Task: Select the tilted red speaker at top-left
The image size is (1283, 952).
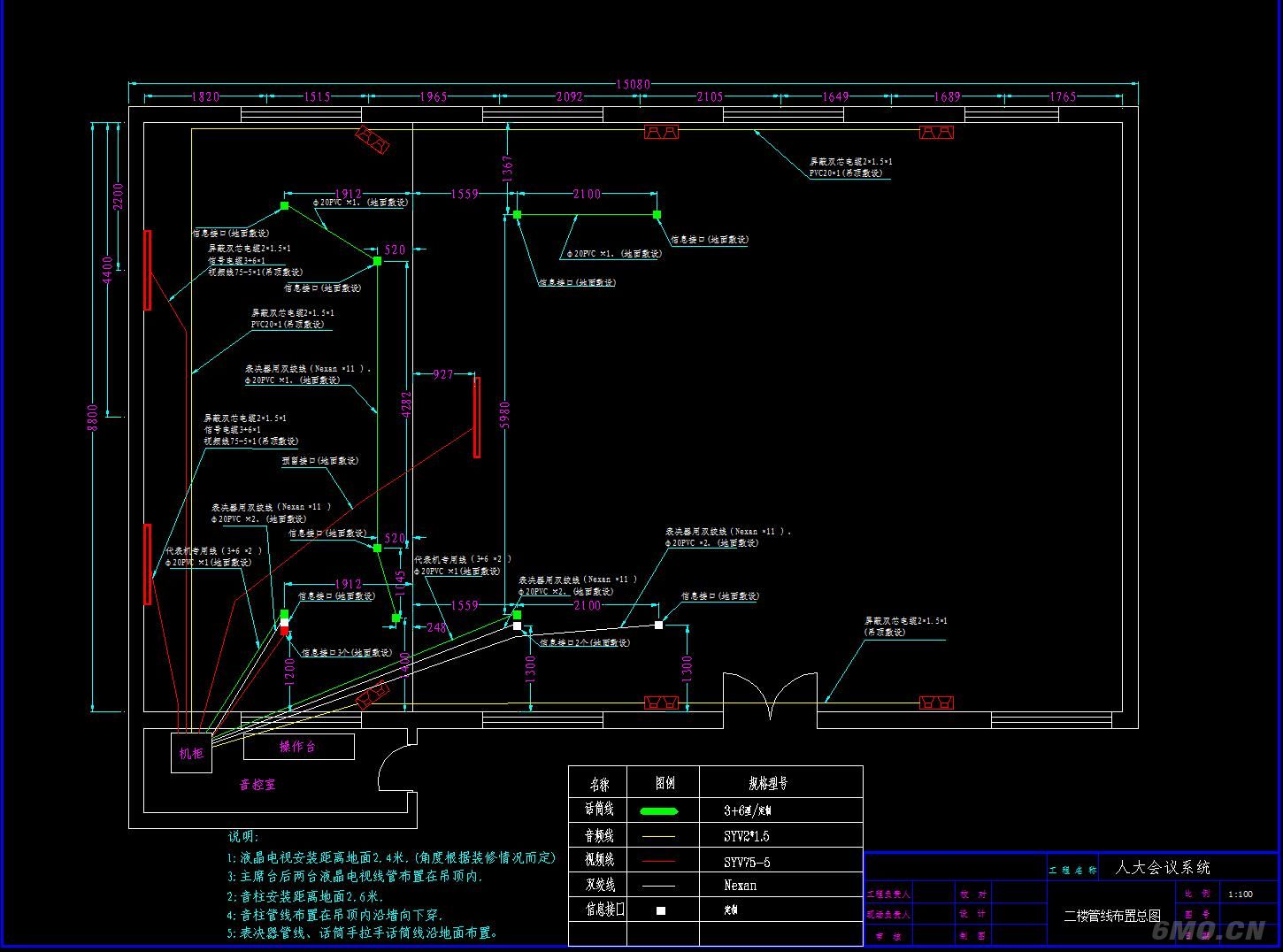Action: tap(373, 140)
